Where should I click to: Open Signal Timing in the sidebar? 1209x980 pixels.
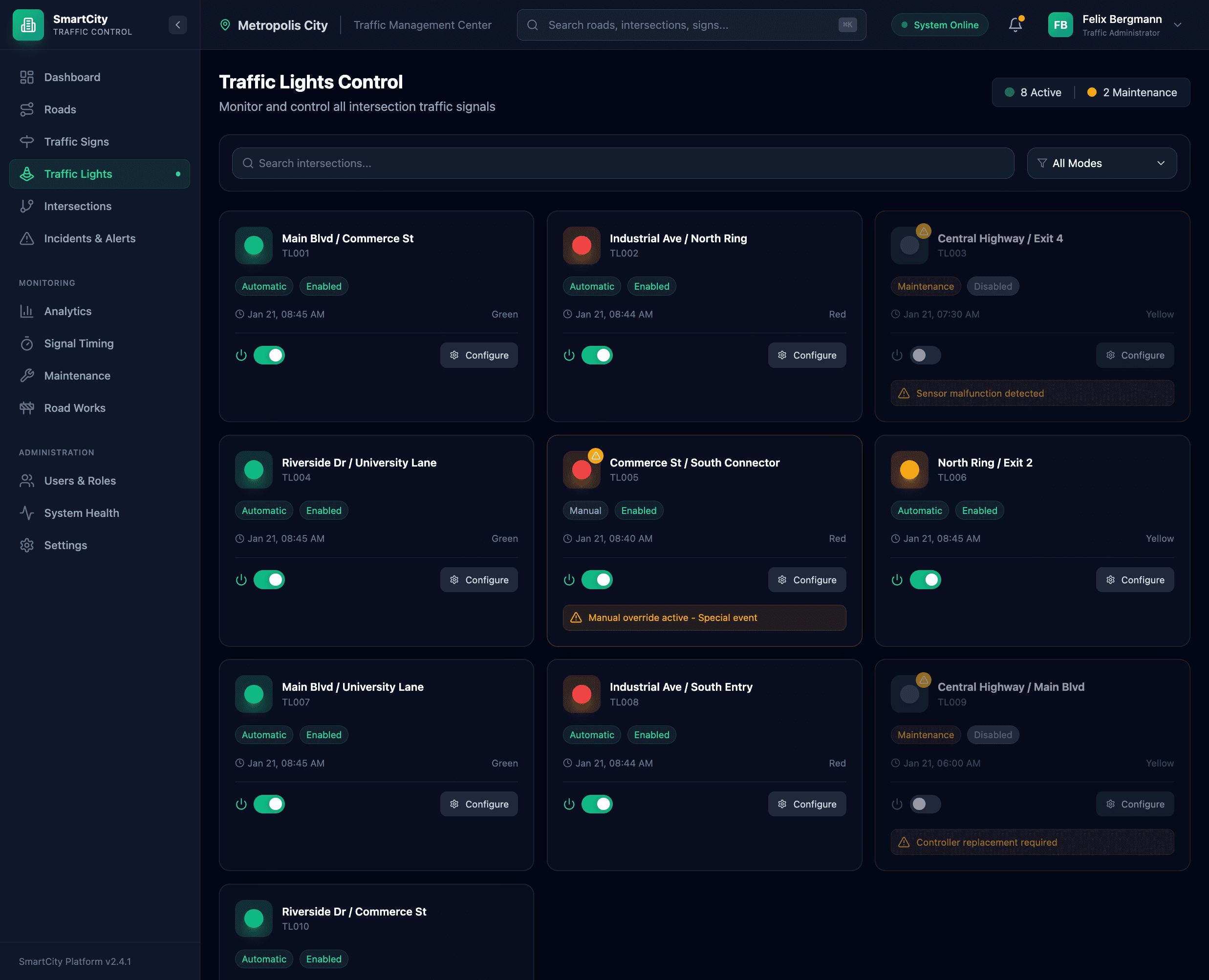click(x=79, y=343)
